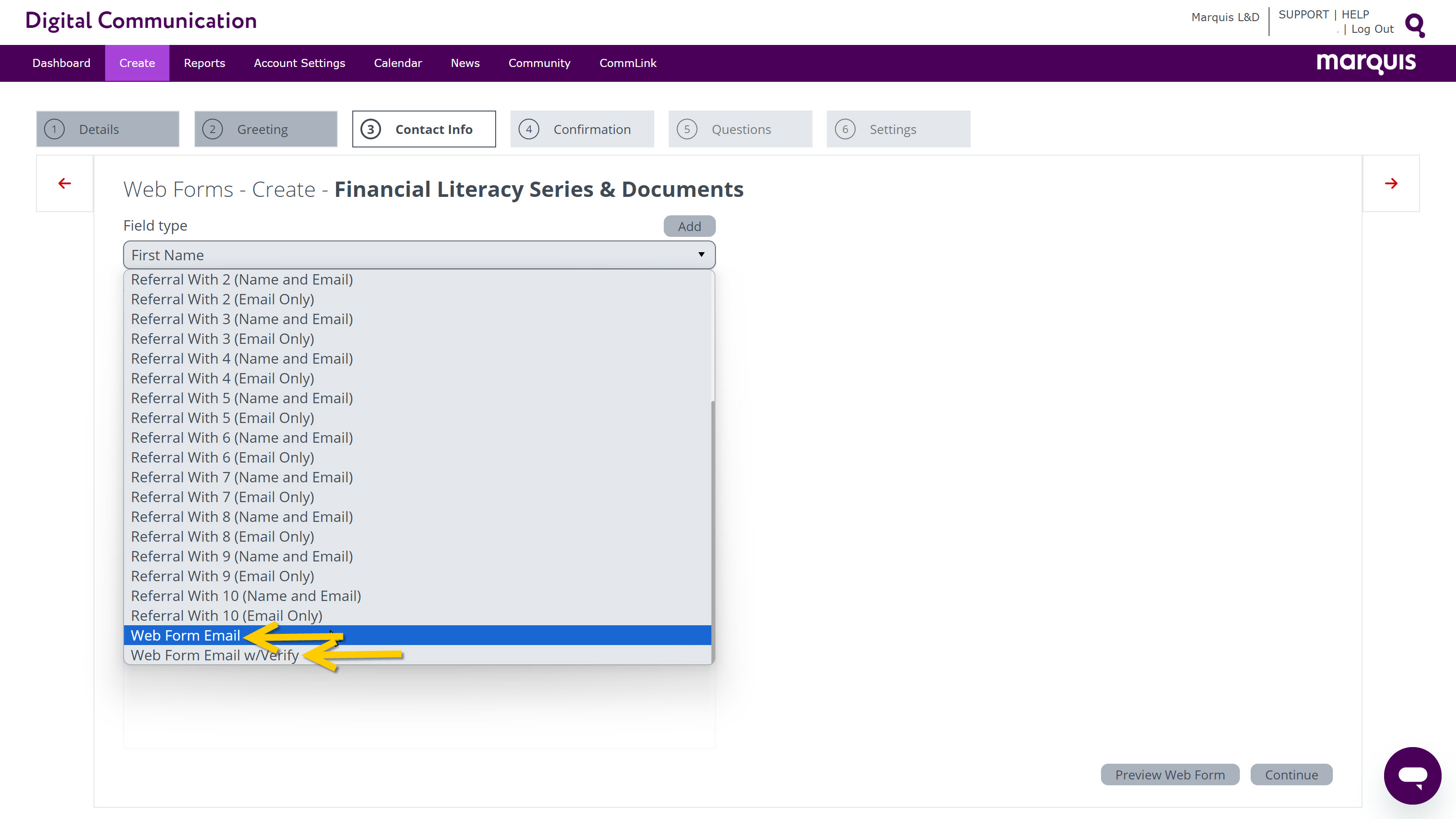Image resolution: width=1456 pixels, height=819 pixels.
Task: Click the Digital Communication title
Action: coord(141,21)
